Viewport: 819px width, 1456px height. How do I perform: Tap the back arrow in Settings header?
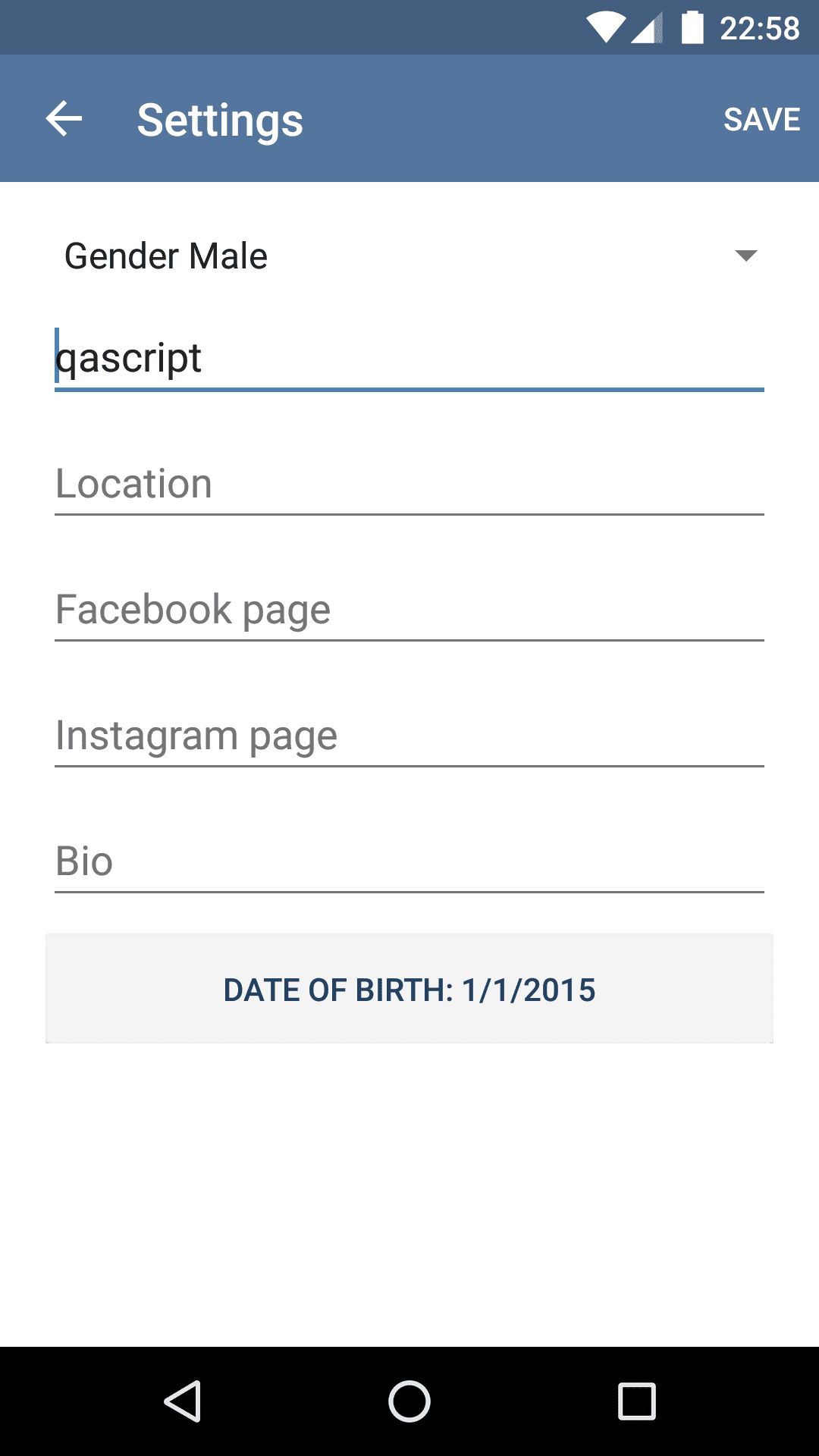coord(64,119)
